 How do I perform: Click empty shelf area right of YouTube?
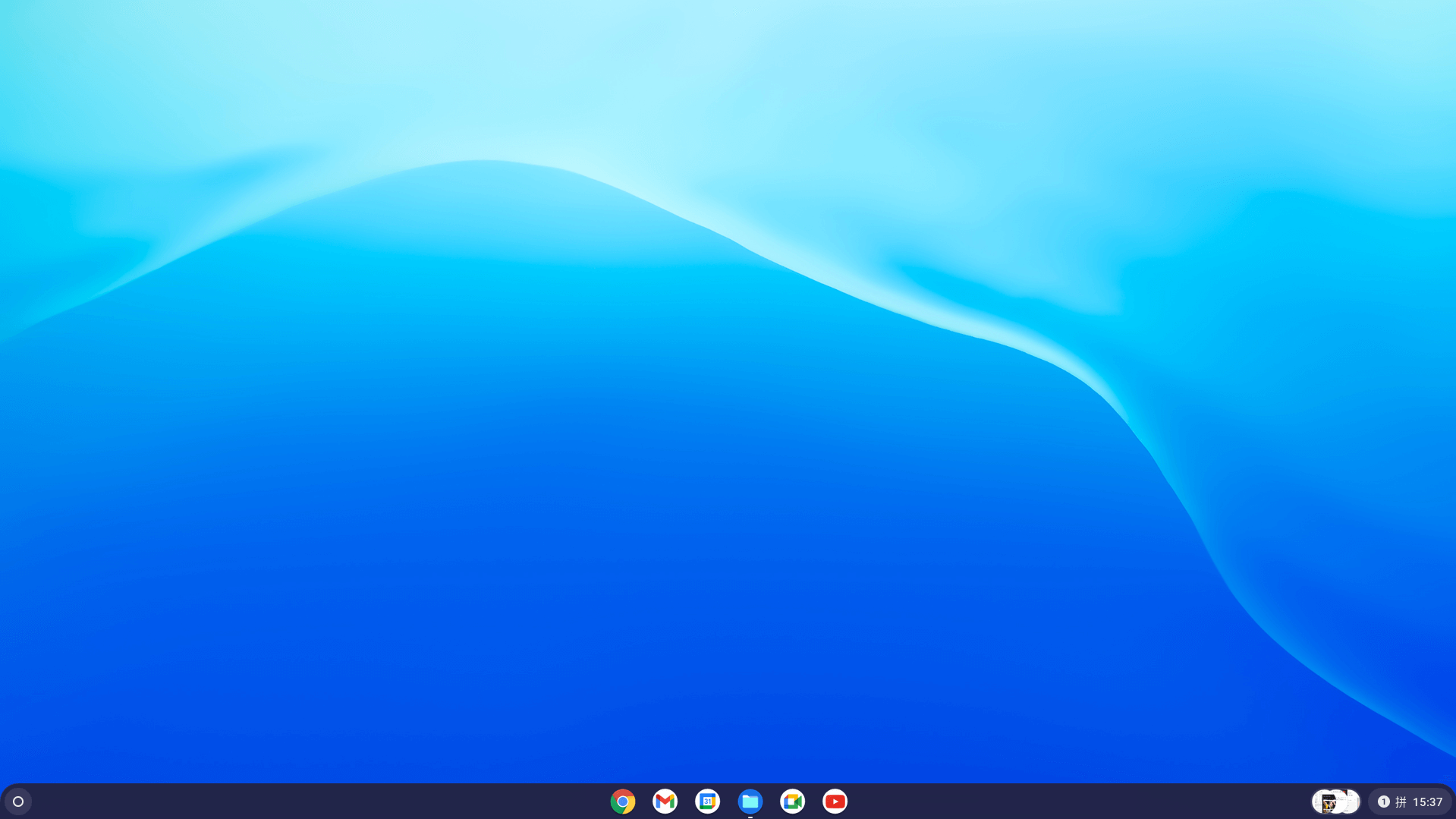pyautogui.click(x=1062, y=802)
